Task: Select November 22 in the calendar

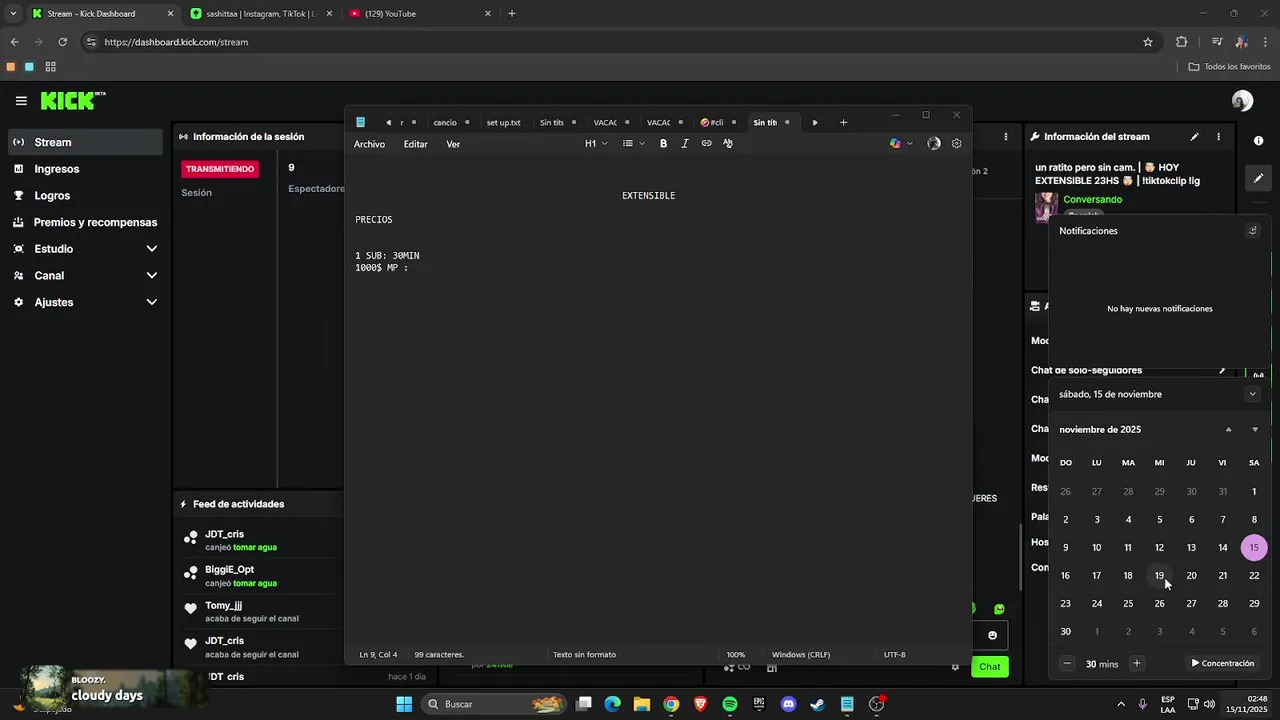Action: tap(1254, 576)
